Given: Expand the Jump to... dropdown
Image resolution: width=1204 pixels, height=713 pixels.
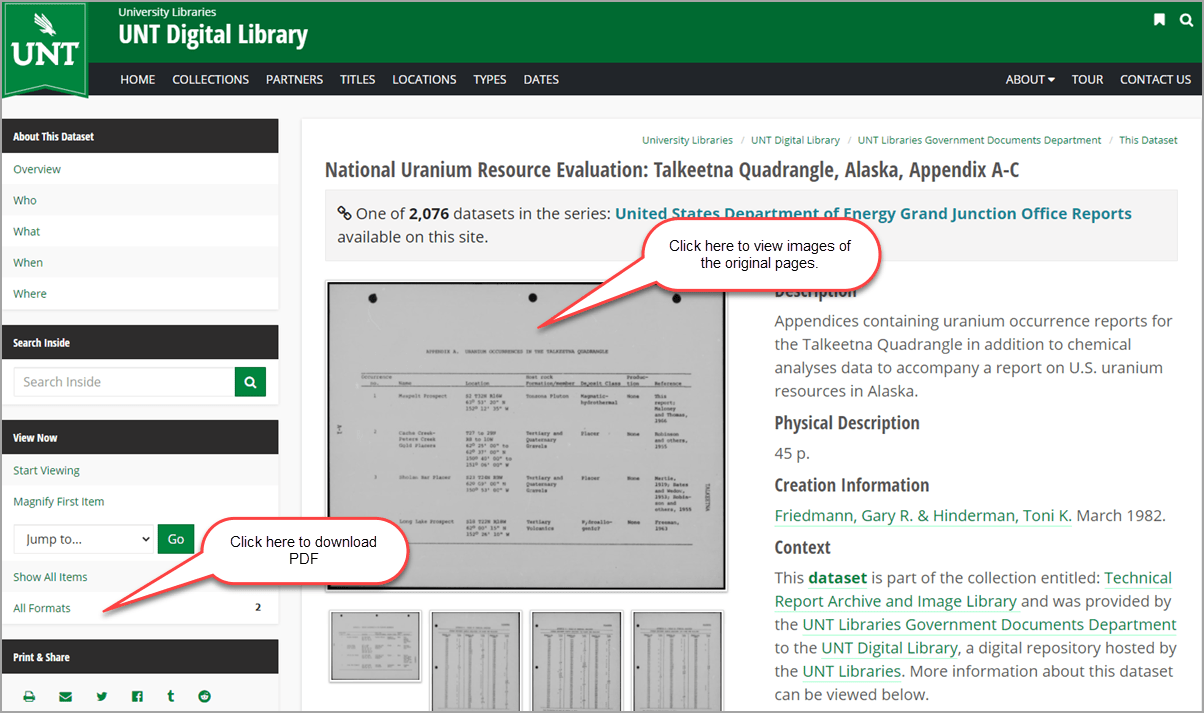Looking at the screenshot, I should [x=83, y=538].
